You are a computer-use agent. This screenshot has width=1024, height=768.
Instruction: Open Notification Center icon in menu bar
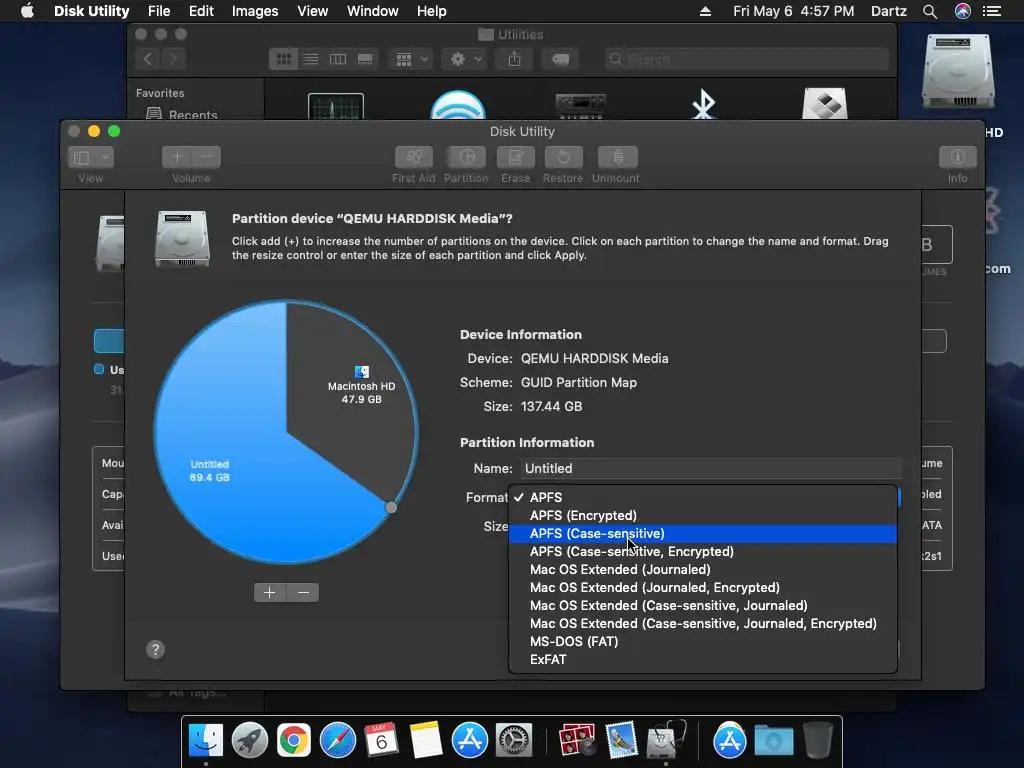pos(992,11)
